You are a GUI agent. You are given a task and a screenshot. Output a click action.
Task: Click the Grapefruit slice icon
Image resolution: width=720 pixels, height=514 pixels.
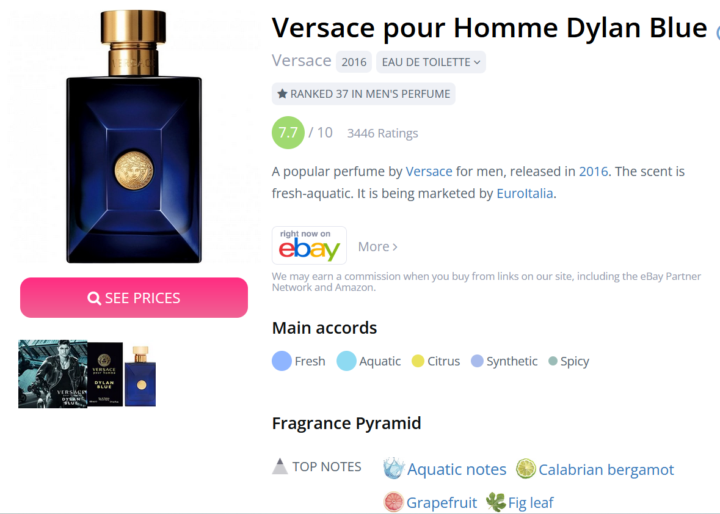pos(394,502)
